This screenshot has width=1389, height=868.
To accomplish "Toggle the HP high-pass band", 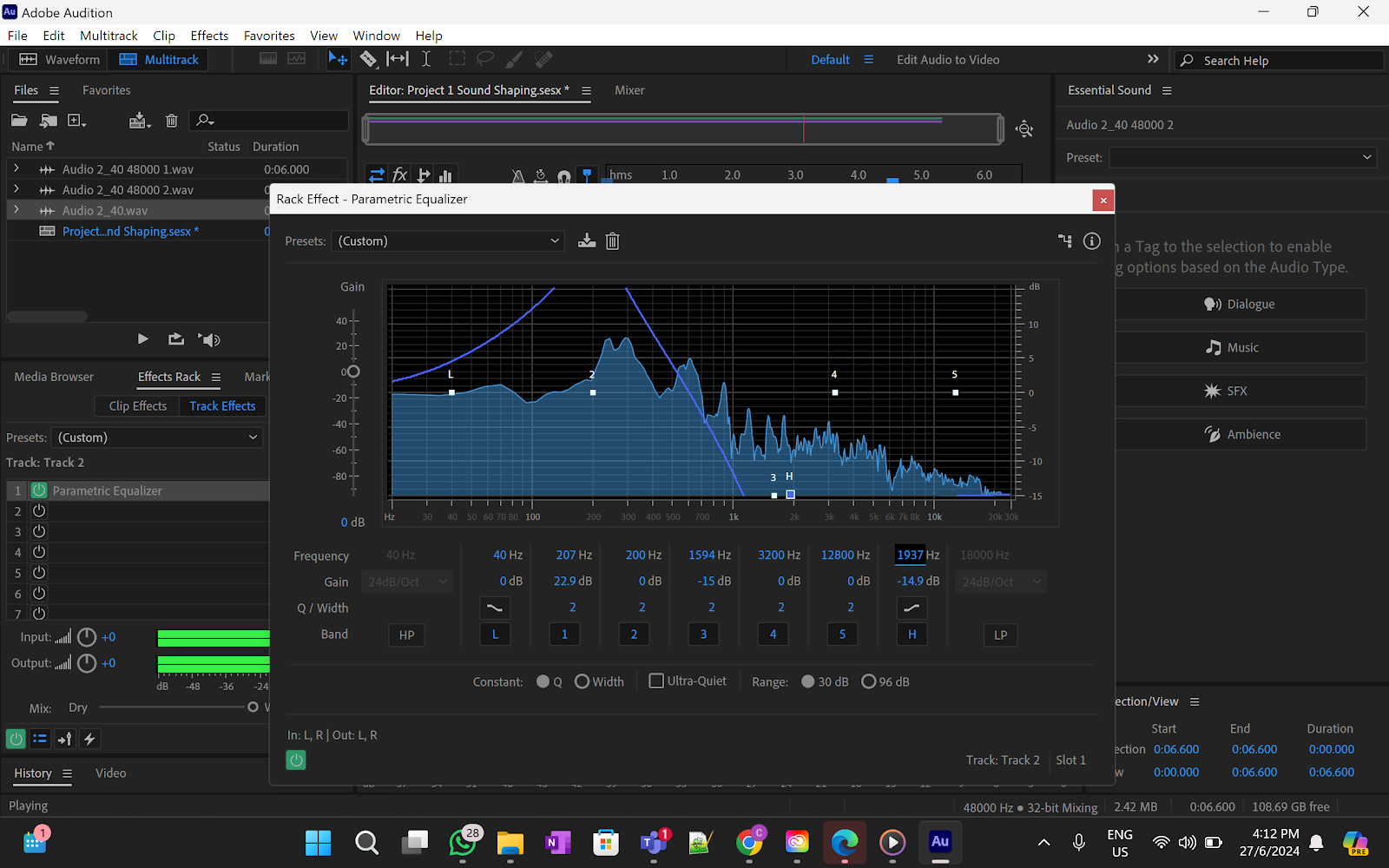I will pos(406,635).
